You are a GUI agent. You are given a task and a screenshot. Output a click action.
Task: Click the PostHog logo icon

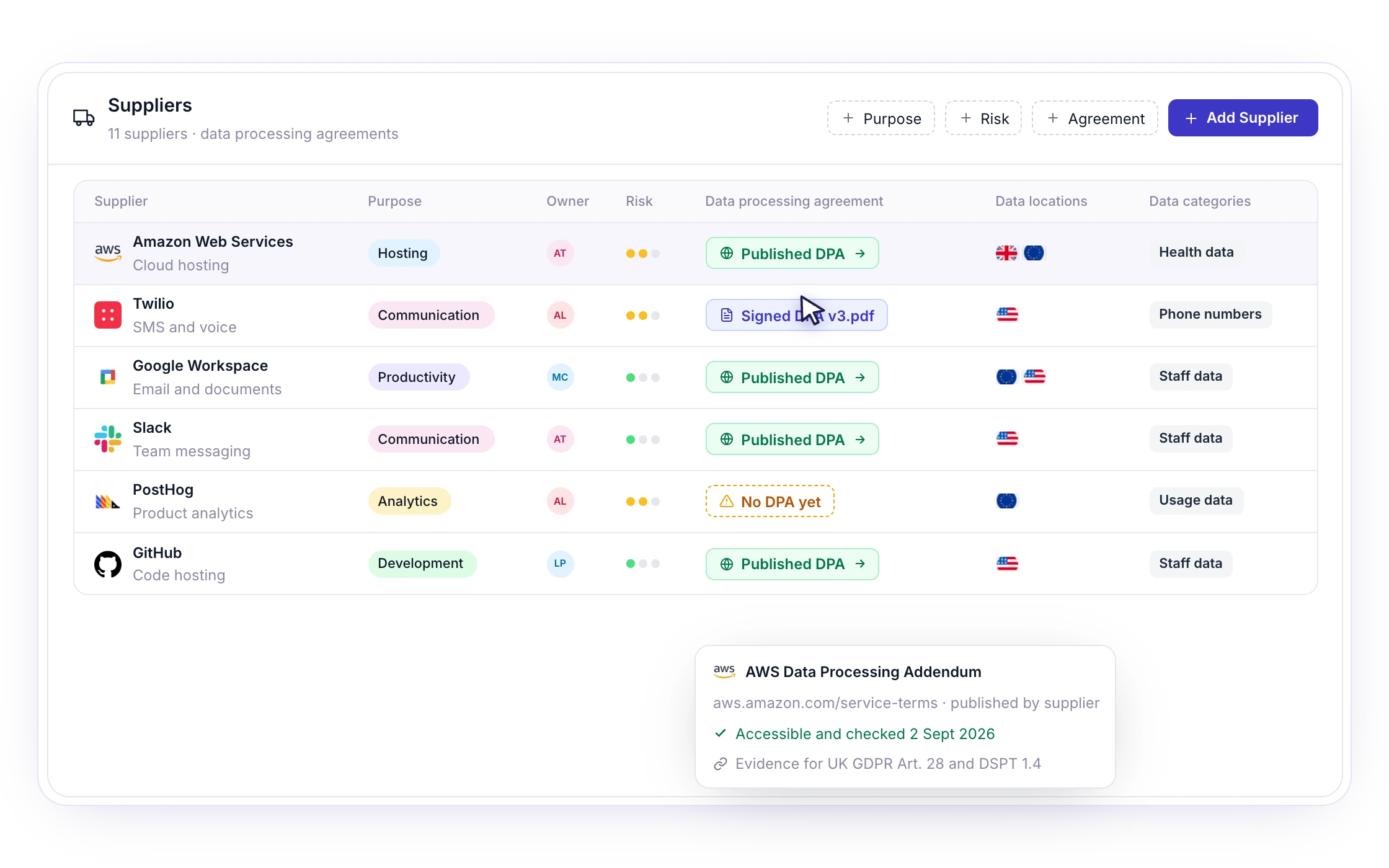[x=108, y=501]
